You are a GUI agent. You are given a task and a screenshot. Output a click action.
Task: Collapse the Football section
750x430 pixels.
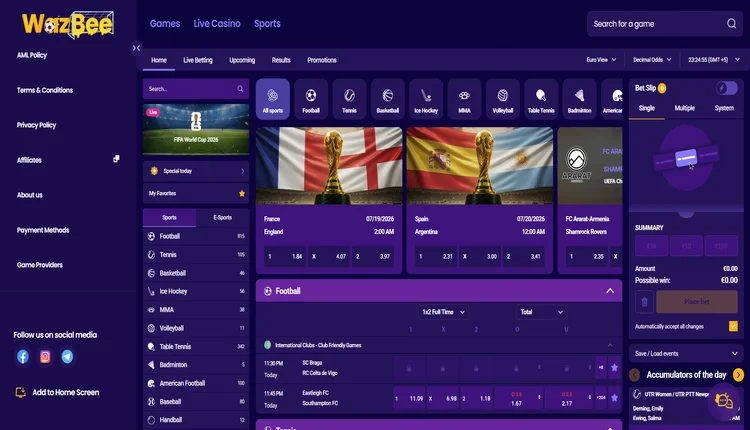coord(610,291)
